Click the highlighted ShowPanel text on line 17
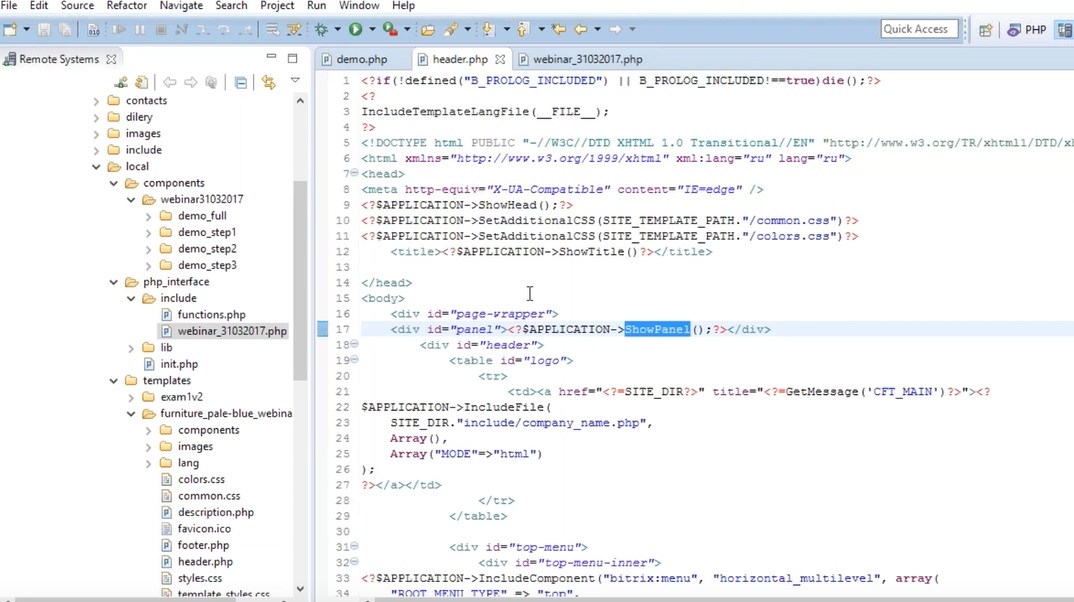This screenshot has height=602, width=1074. pos(657,329)
